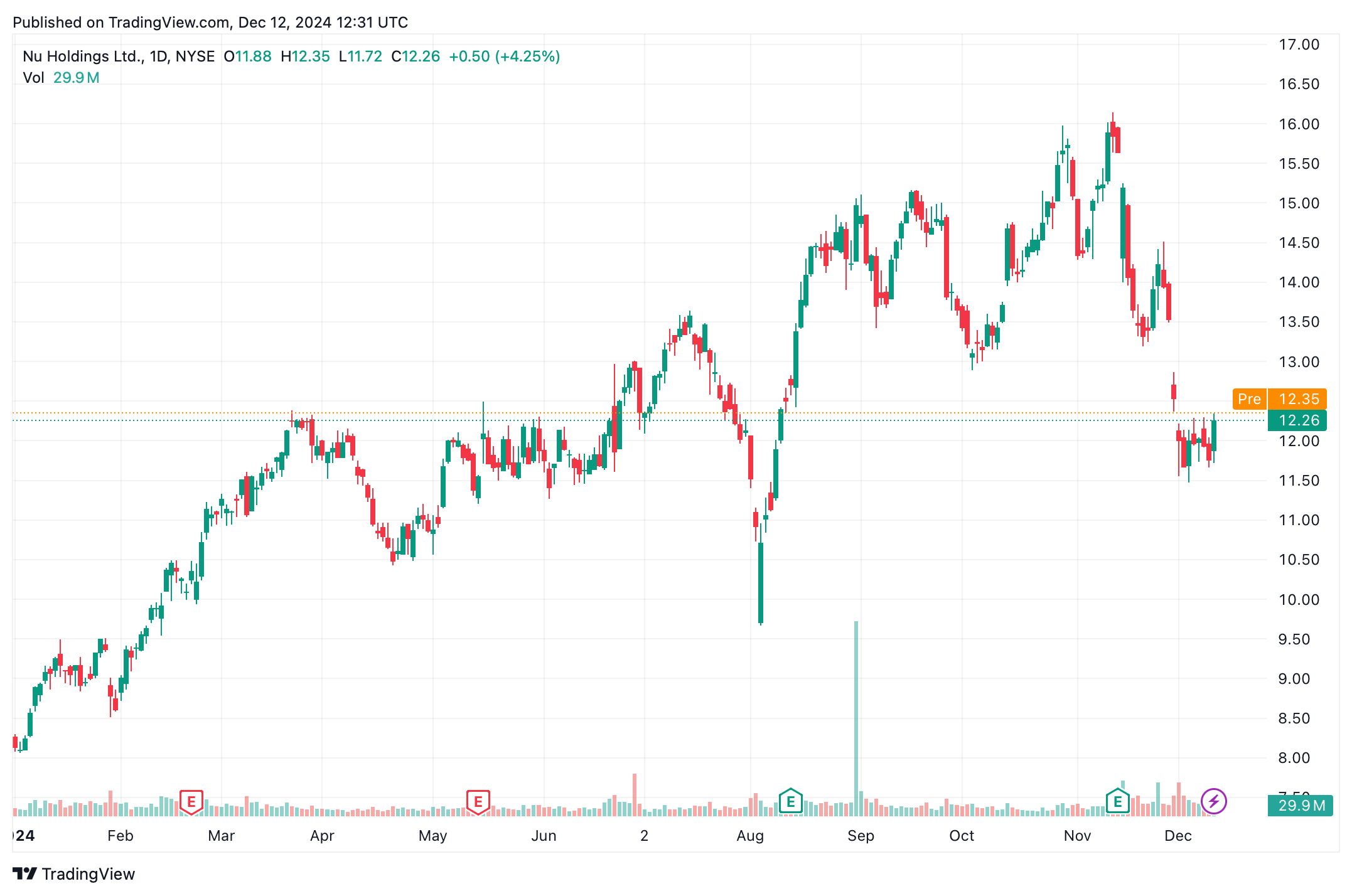This screenshot has height=896, width=1352.
Task: Click the 13.00 price axis label
Action: (x=1299, y=362)
